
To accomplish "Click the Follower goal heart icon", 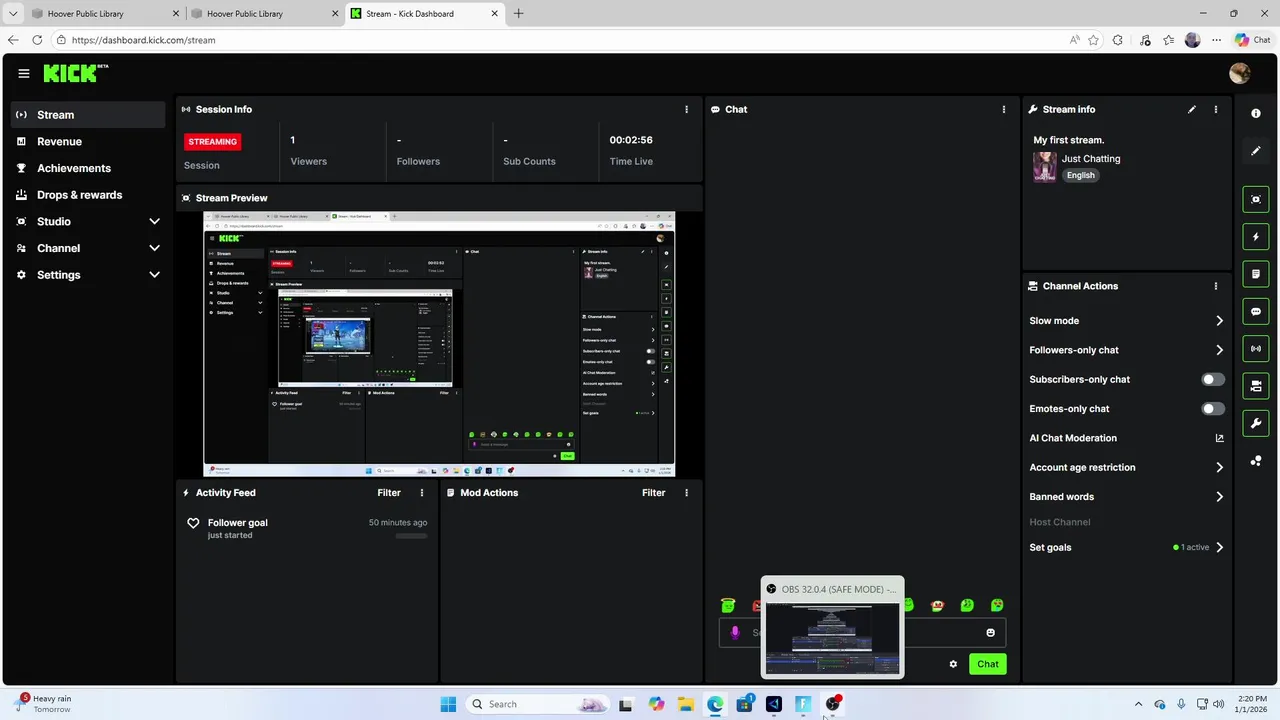I will (x=194, y=523).
